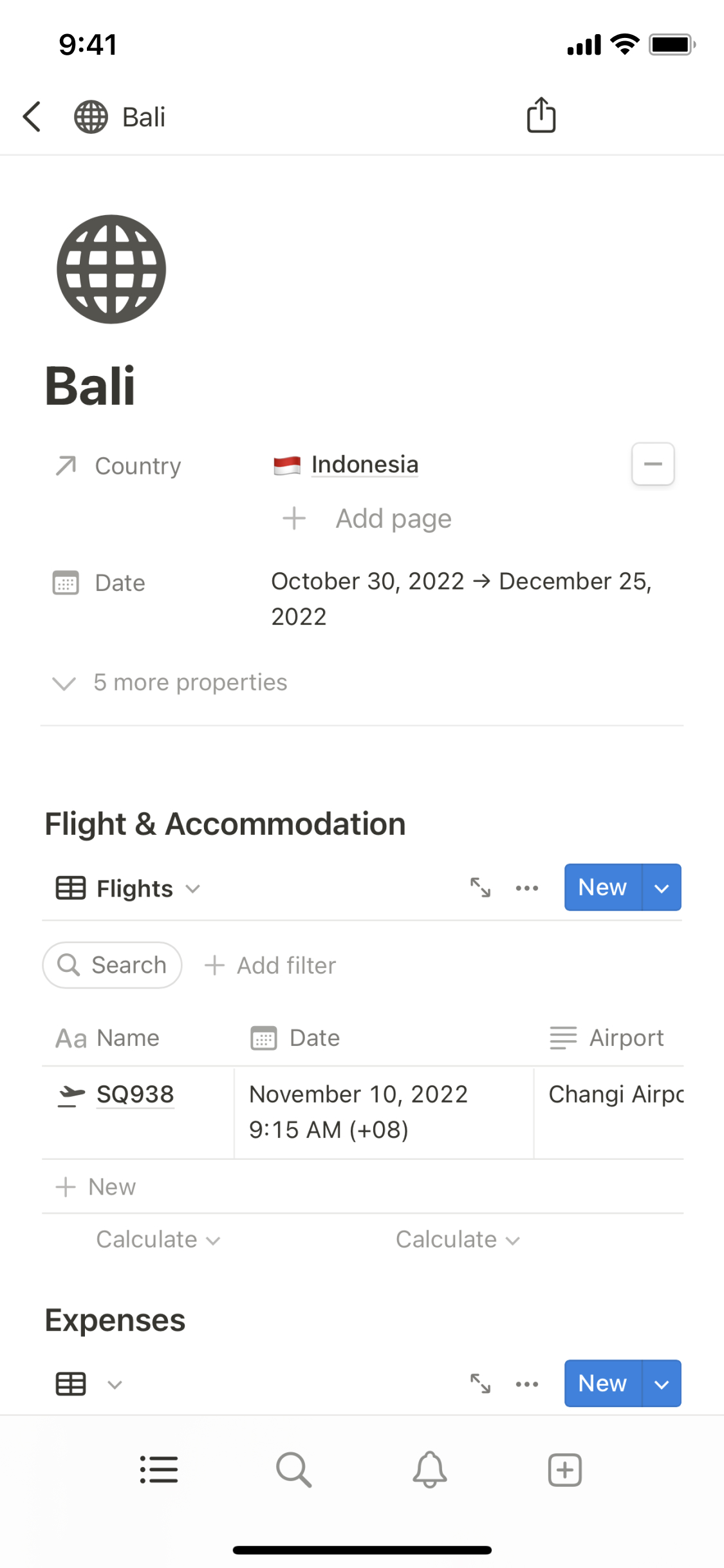Tap Add filter in Flights table
This screenshot has width=724, height=1568.
270,966
